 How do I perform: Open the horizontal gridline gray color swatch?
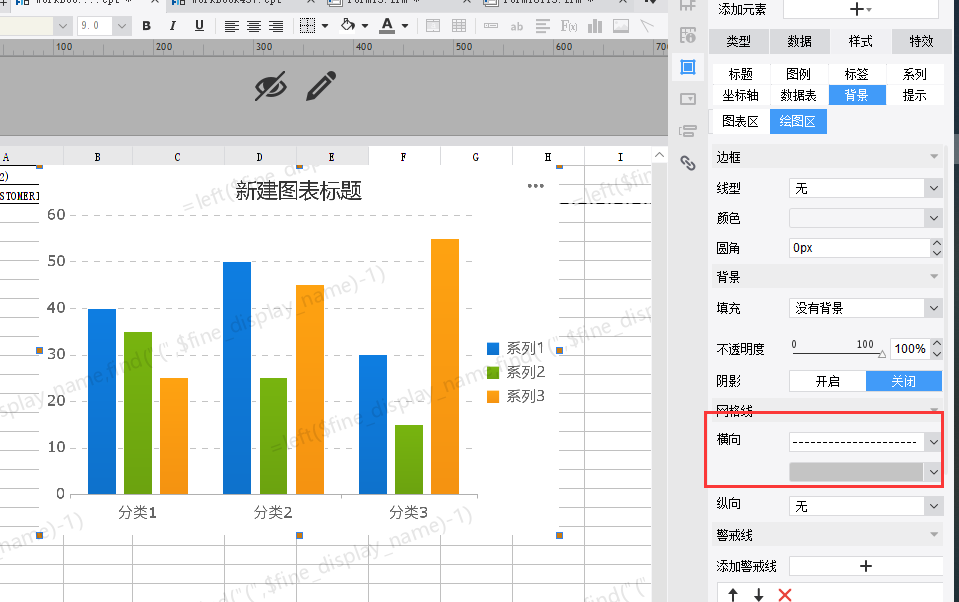[x=865, y=472]
